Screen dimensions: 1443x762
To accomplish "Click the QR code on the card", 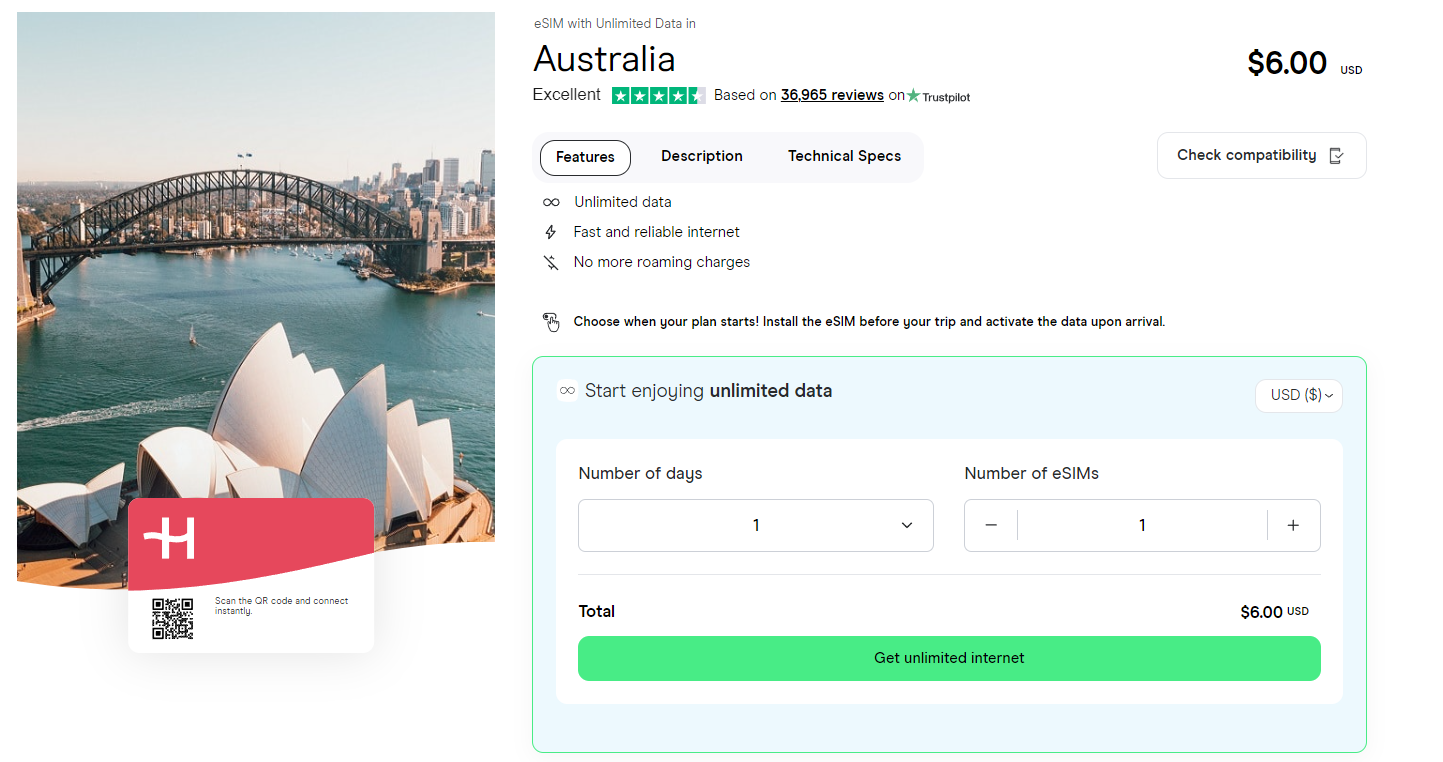I will tap(172, 618).
